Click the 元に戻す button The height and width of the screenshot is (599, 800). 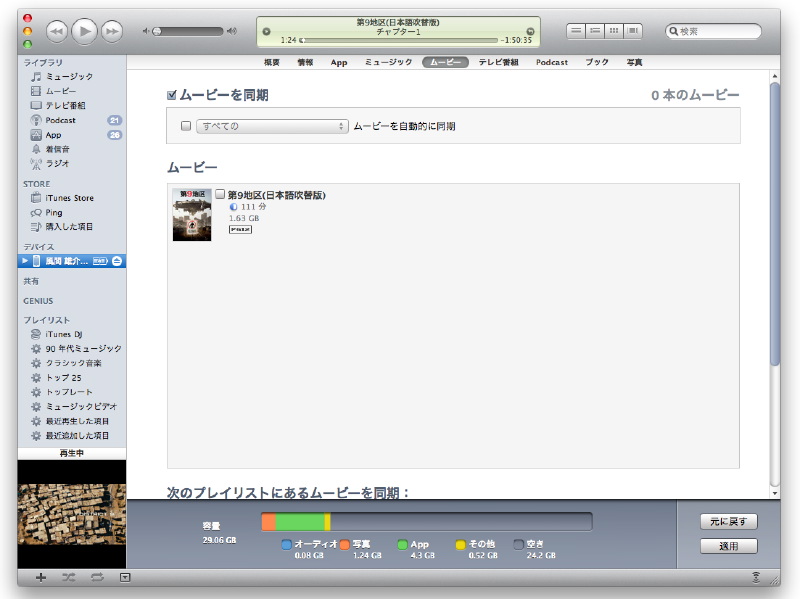coord(729,522)
